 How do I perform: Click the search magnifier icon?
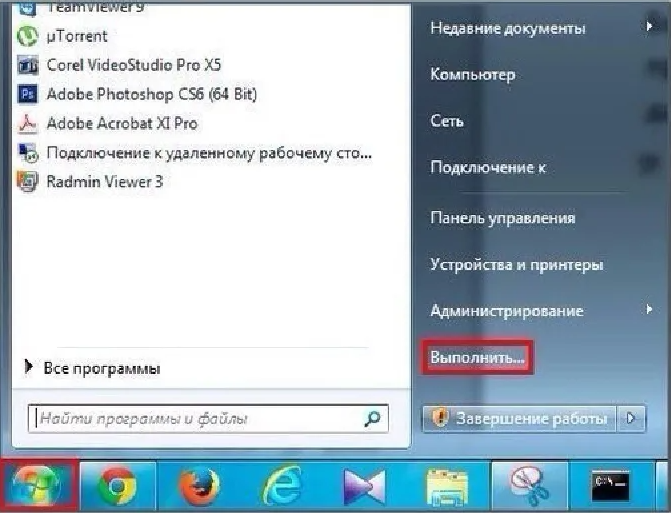372,418
